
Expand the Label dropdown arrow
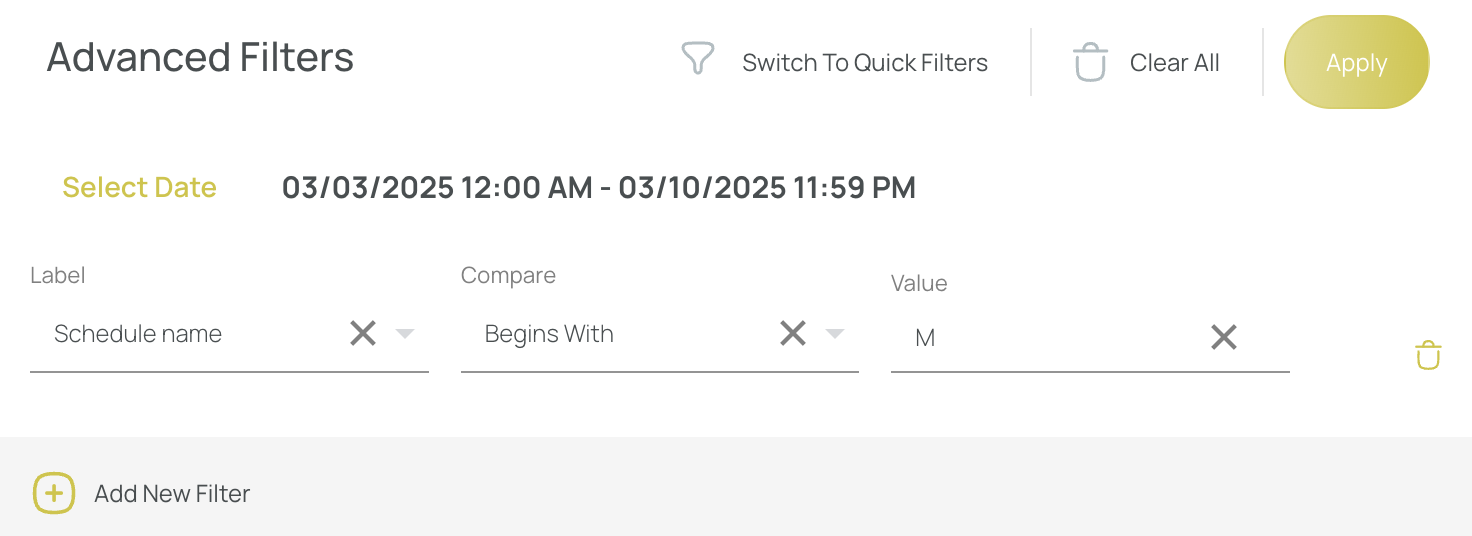(x=405, y=334)
